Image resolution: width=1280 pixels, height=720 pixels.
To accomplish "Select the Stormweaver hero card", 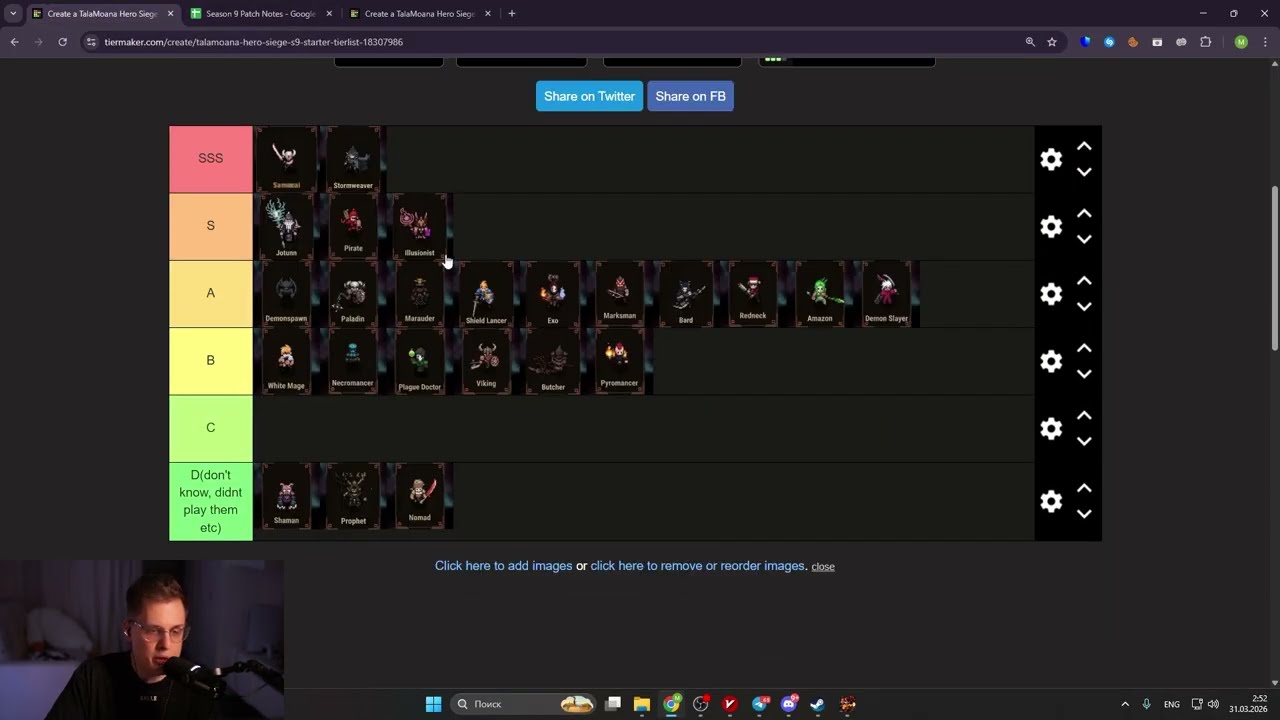I will point(353,159).
